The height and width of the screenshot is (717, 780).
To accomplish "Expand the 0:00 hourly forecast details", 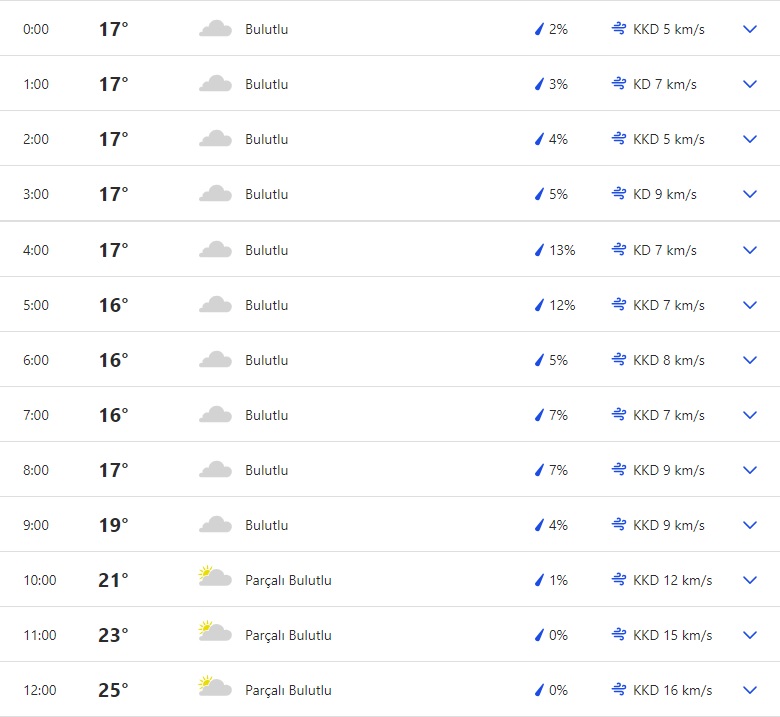I will [750, 29].
